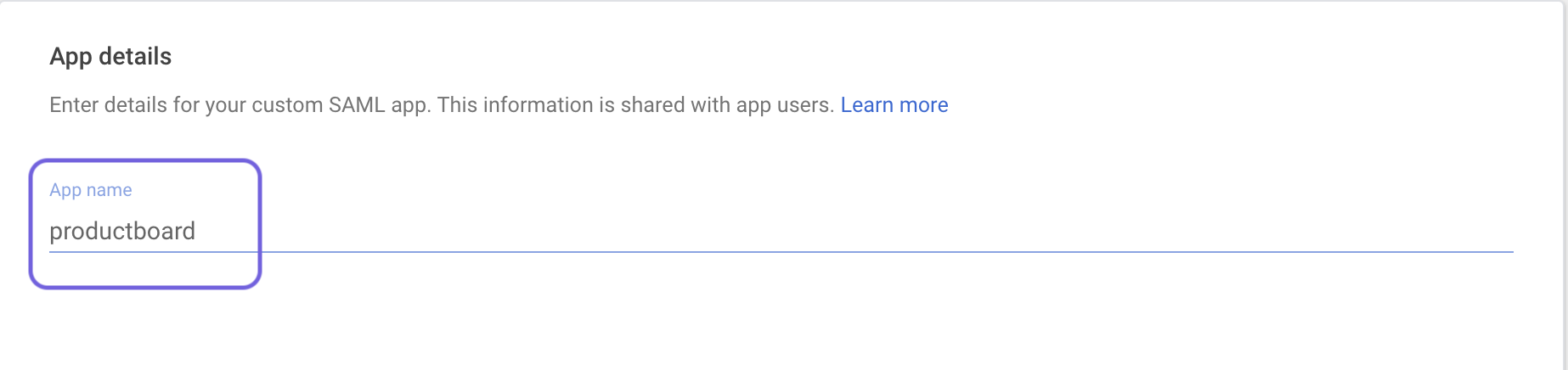The height and width of the screenshot is (370, 1568).
Task: Click the 'Enter details for your custom SAML app' sentence
Action: (240, 105)
